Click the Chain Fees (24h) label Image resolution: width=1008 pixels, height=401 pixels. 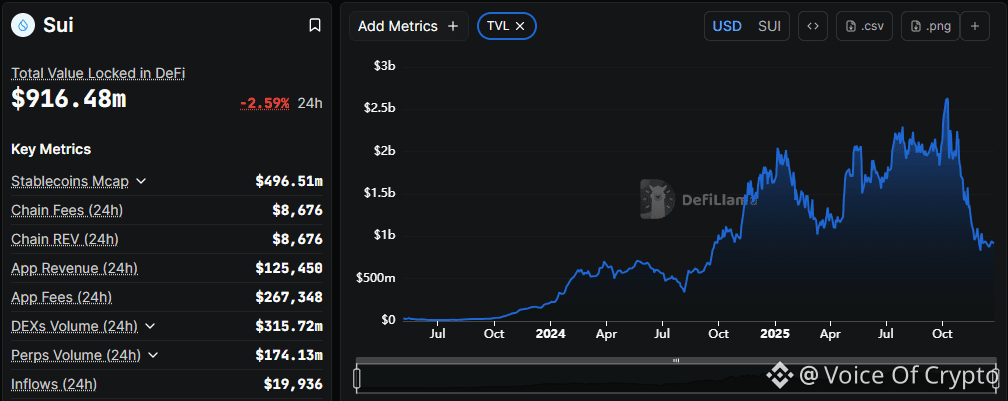click(64, 210)
